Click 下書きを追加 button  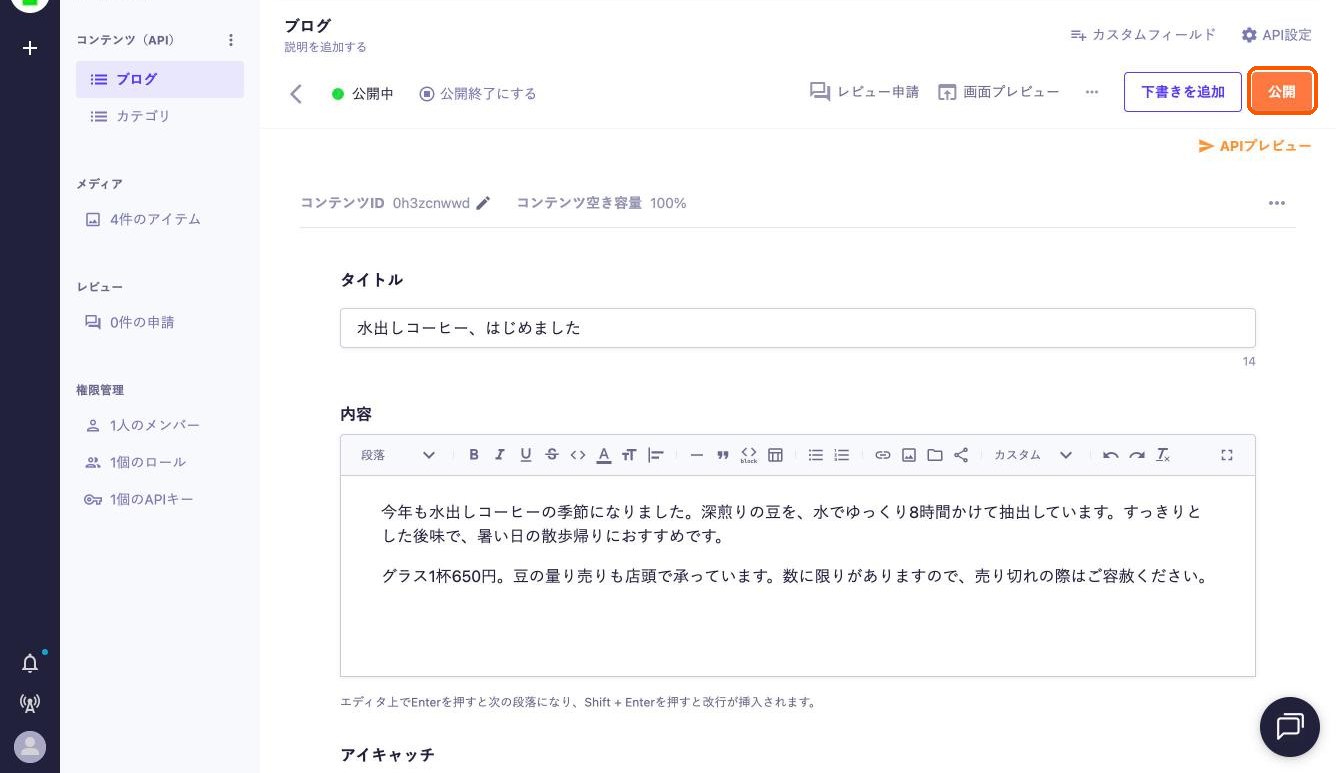(1183, 92)
